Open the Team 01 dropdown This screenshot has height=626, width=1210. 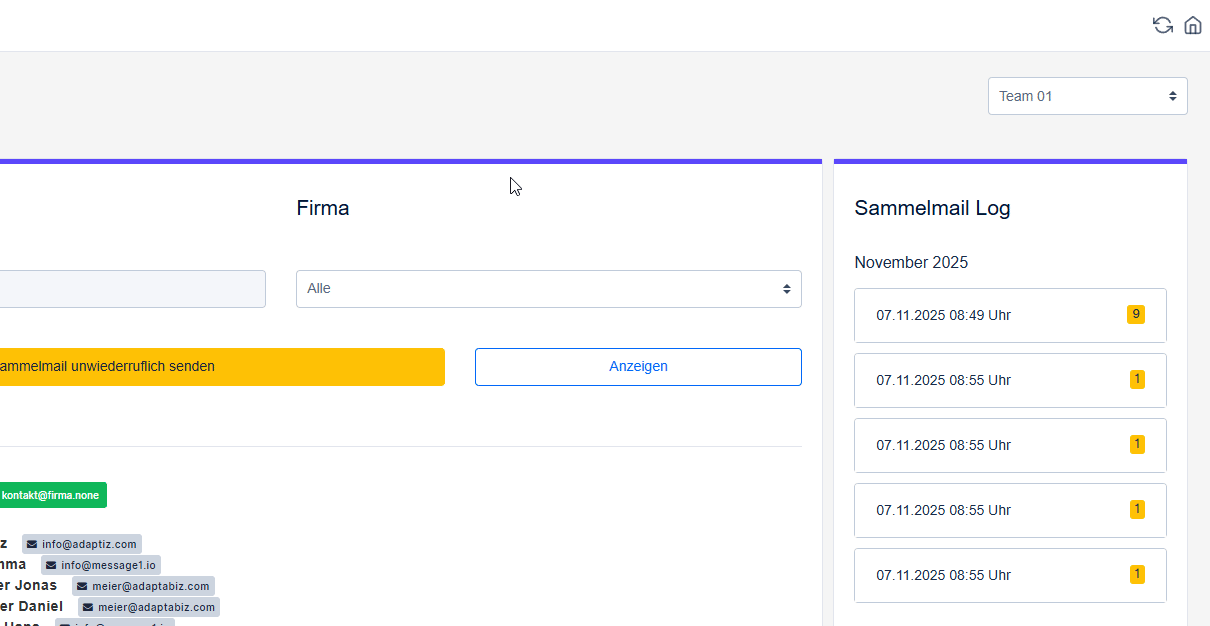coord(1087,96)
